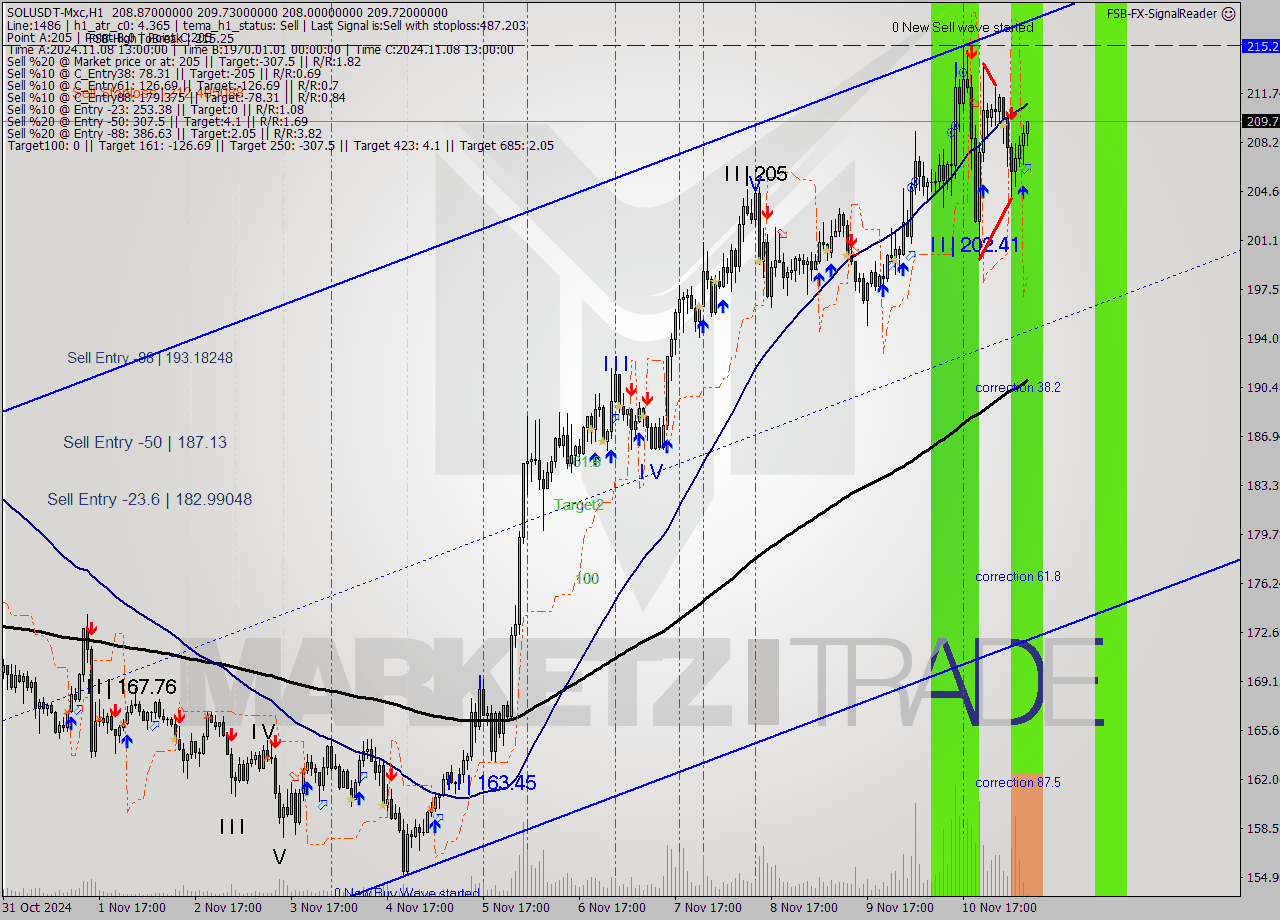1280x920 pixels.
Task: Click the FSB-FX-SignalReader smiley face icon
Action: click(1229, 13)
